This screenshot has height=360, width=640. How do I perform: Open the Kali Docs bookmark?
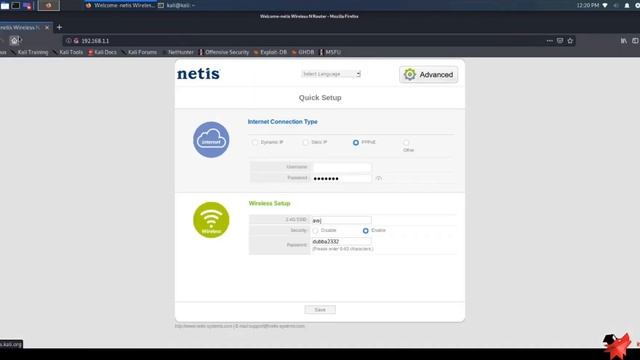[x=102, y=52]
